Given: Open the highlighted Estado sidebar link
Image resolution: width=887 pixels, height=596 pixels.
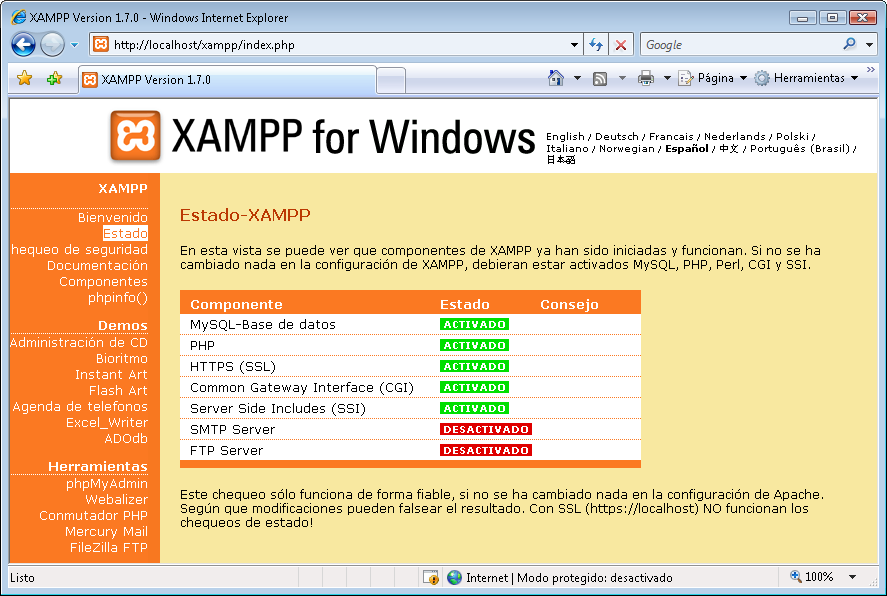Looking at the screenshot, I should coord(125,234).
